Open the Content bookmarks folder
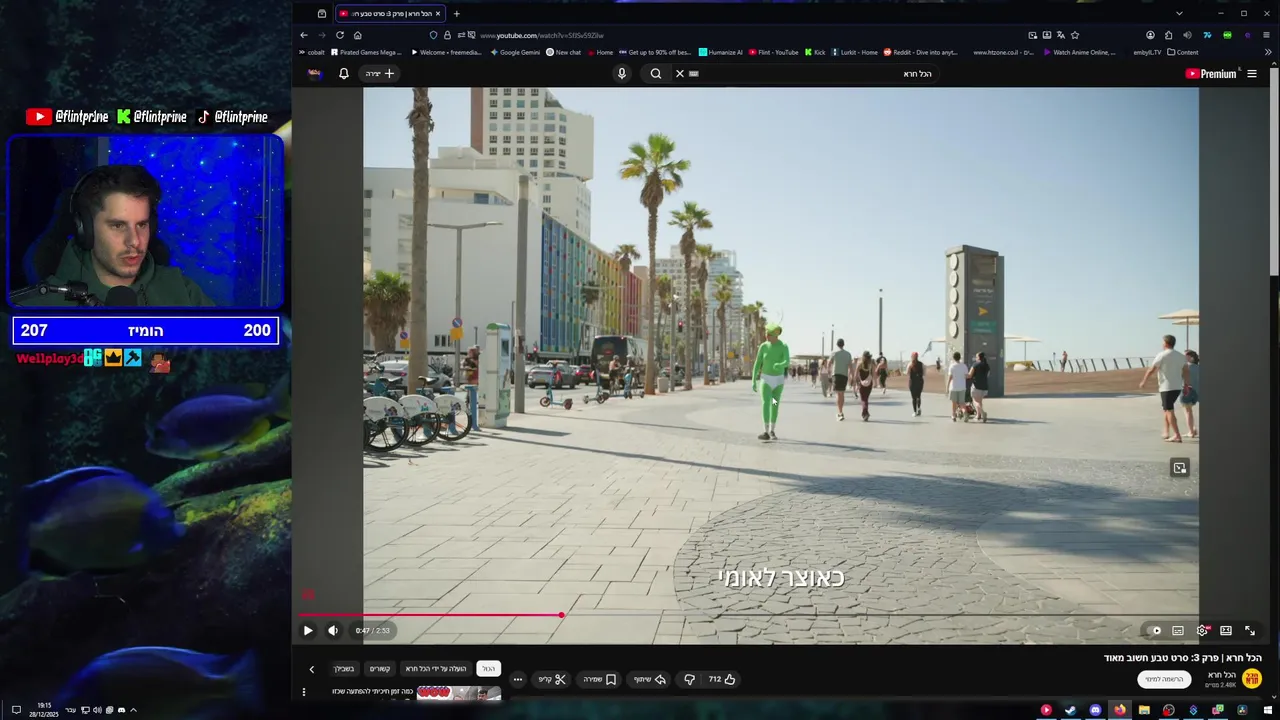Screen dimensions: 1280x720 coord(1183,52)
